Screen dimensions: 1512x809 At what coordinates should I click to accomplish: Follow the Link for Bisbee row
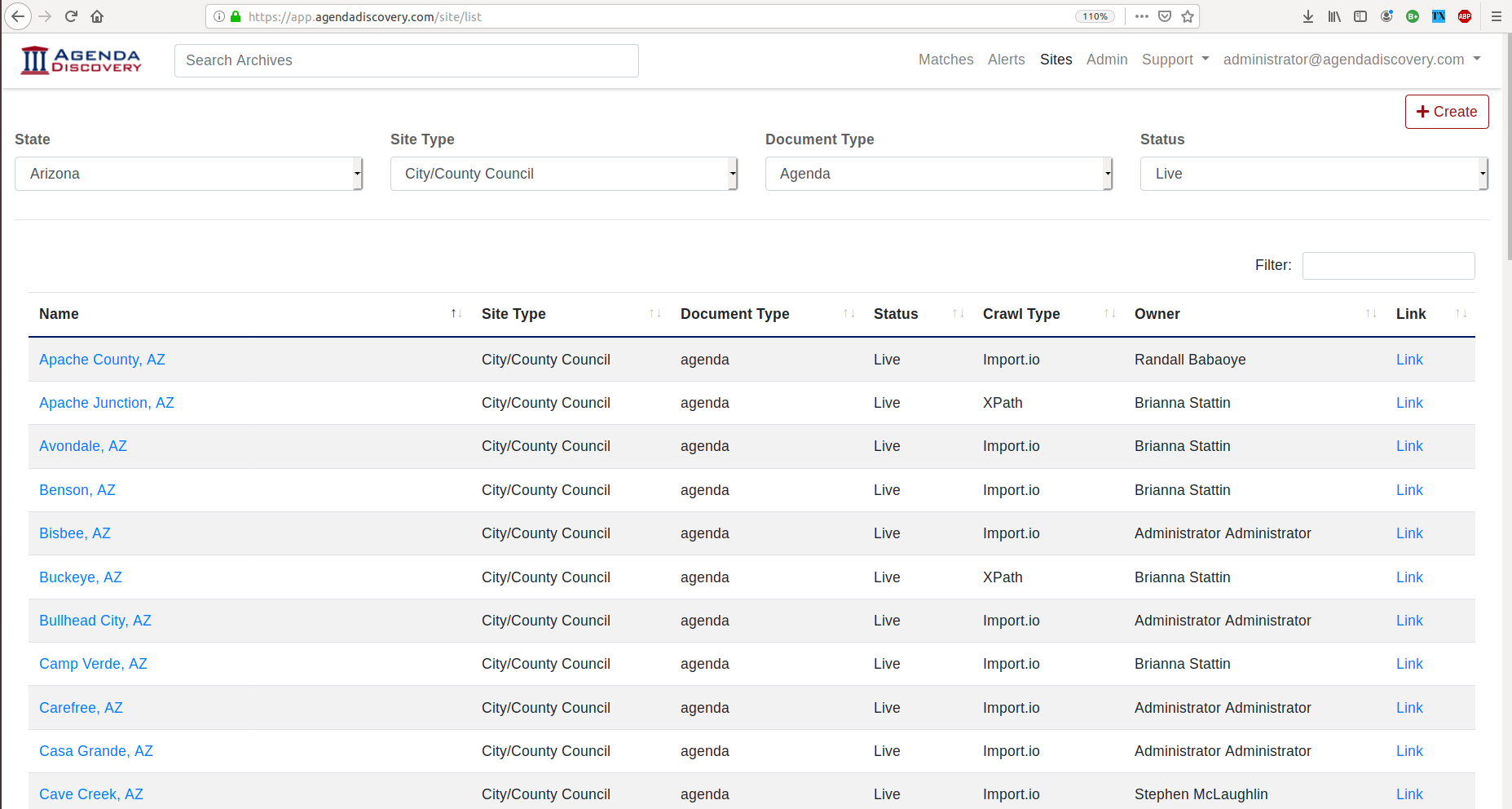click(x=1409, y=533)
